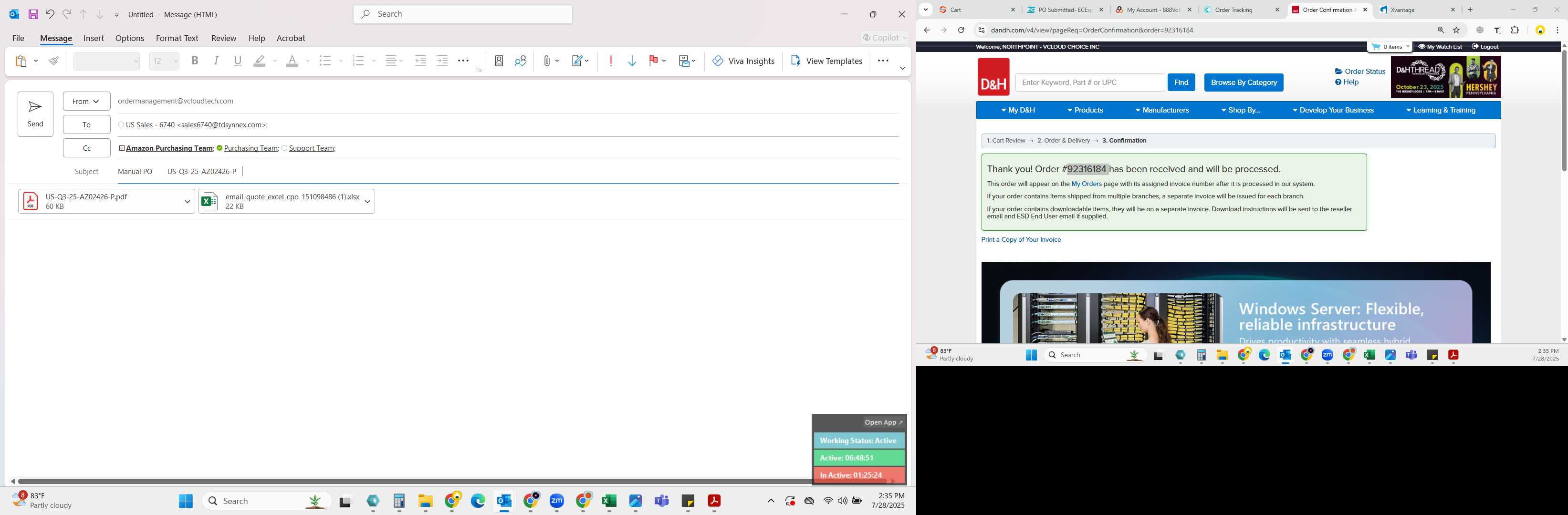This screenshot has width=1568, height=515.
Task: Click Browse By Category button
Action: [x=1244, y=82]
